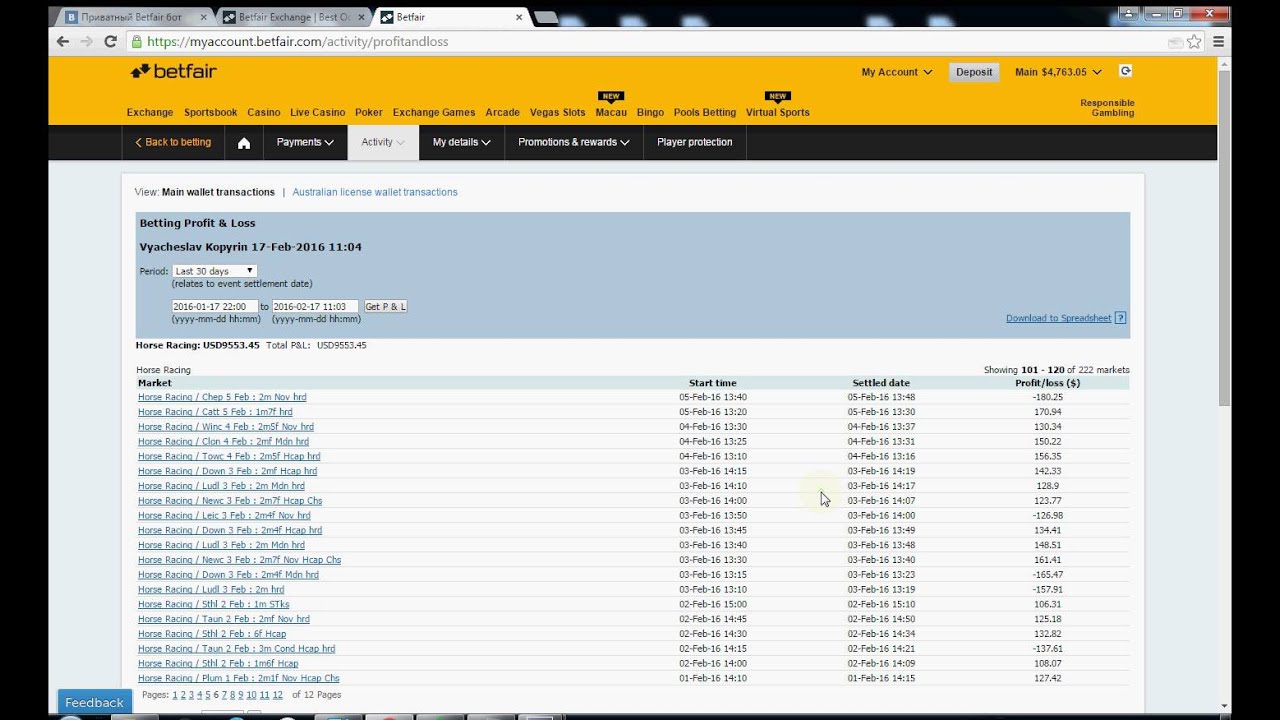This screenshot has height=720, width=1280.
Task: Open market Clon 4 Feb 2mf Mdn hrd
Action: tap(223, 442)
